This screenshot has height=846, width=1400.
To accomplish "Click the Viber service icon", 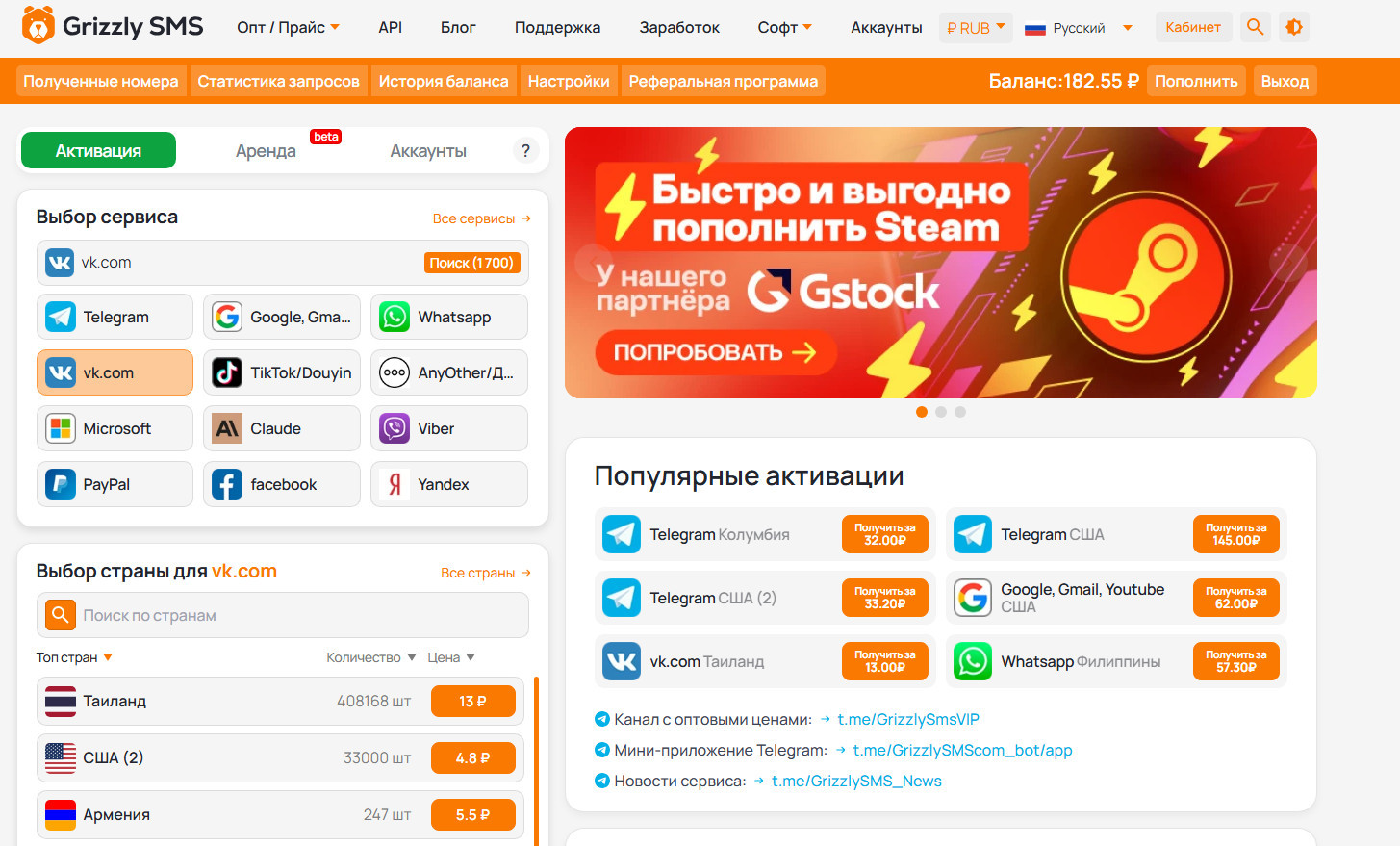I will 395,428.
